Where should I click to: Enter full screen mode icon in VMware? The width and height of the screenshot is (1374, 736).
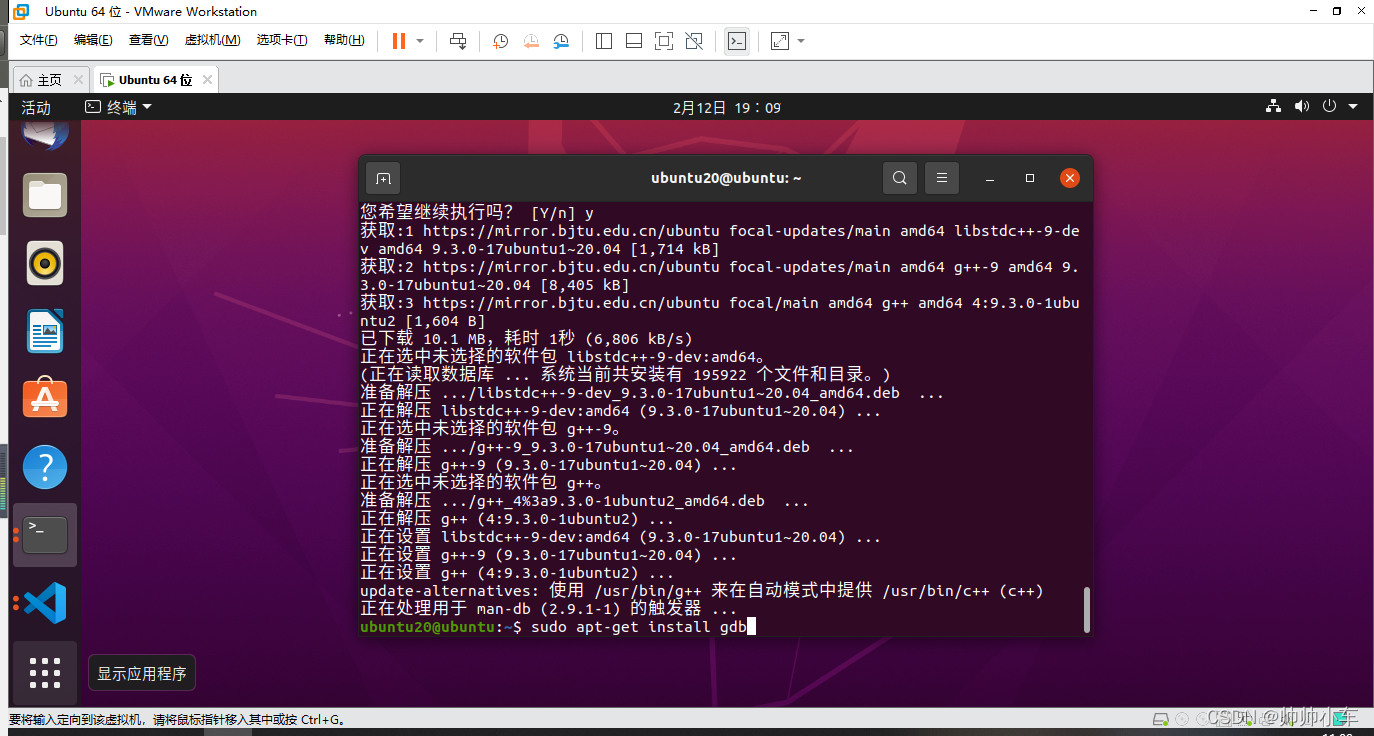click(x=664, y=41)
